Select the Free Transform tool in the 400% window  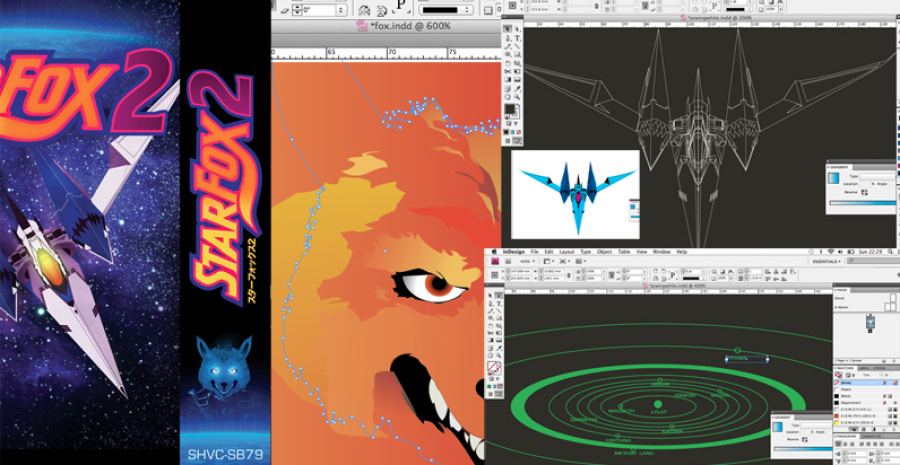[499, 332]
